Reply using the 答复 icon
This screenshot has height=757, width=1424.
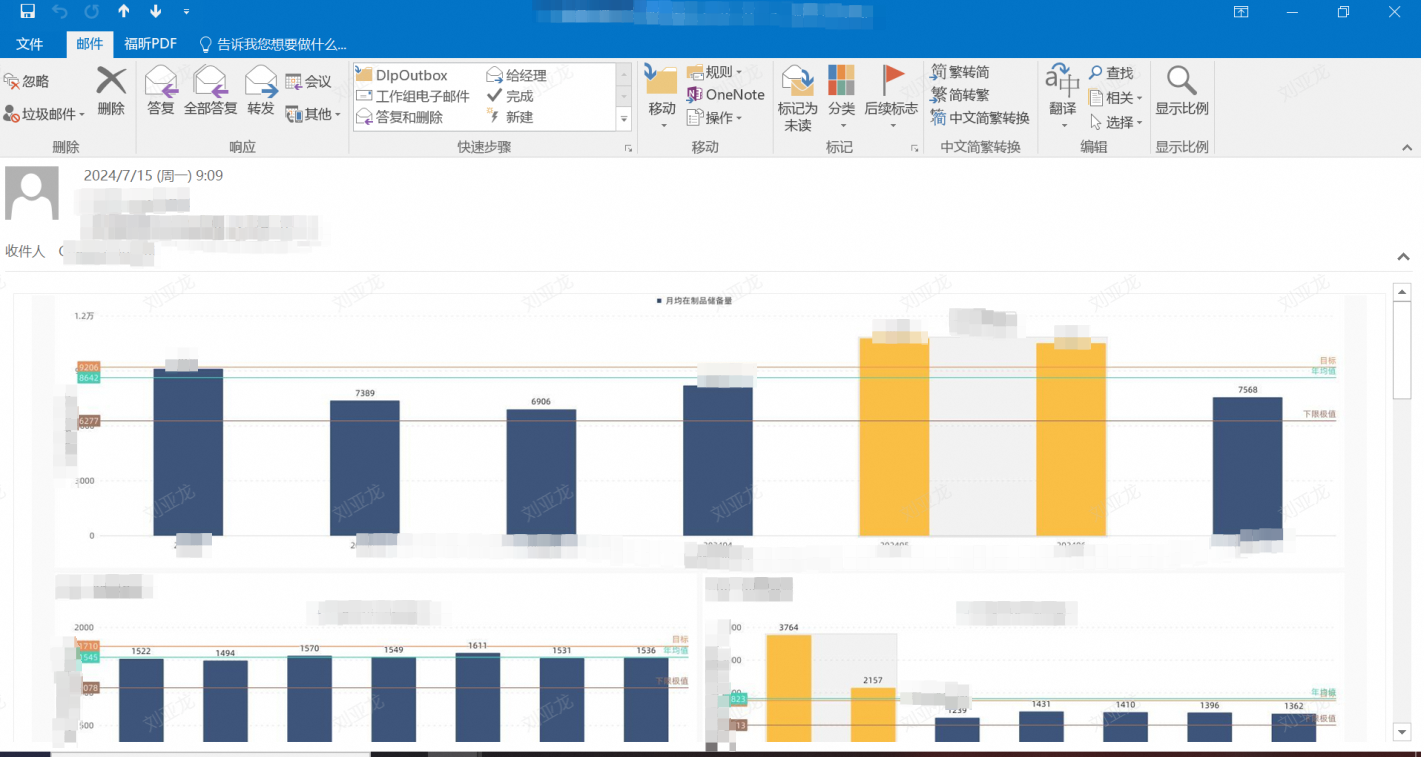coord(161,92)
